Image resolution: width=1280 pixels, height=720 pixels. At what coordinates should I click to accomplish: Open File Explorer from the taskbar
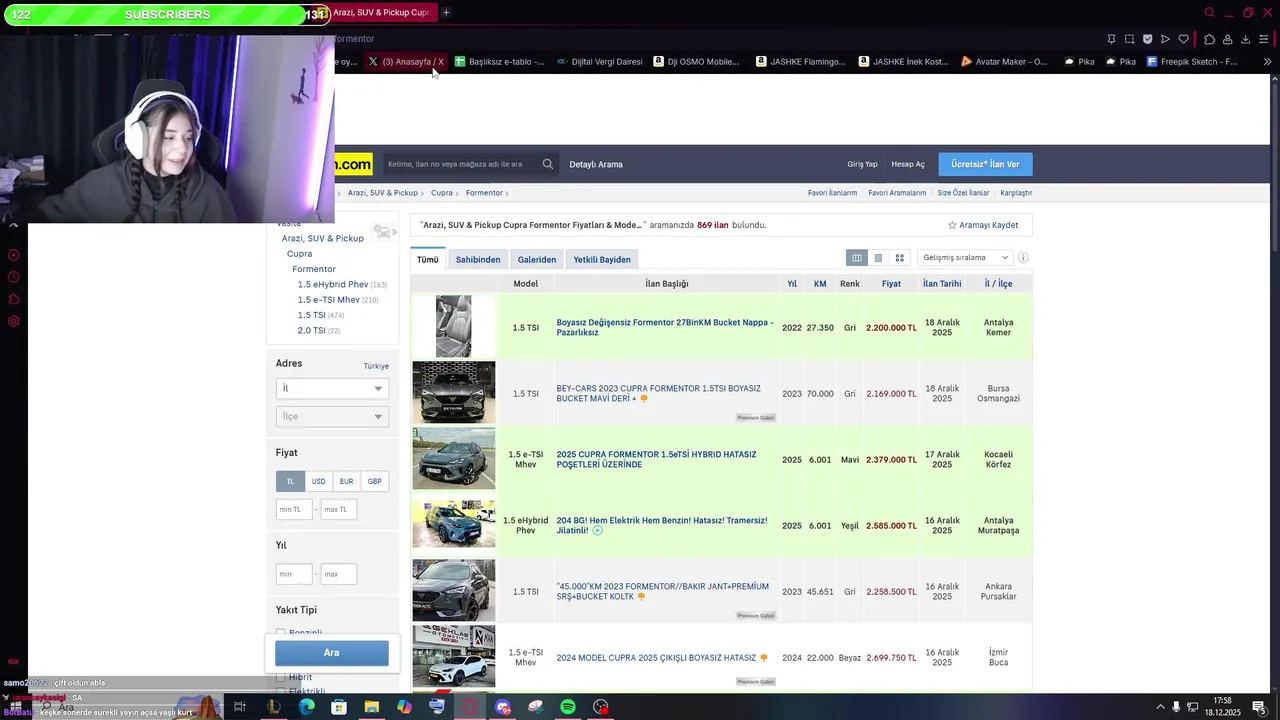pos(371,707)
